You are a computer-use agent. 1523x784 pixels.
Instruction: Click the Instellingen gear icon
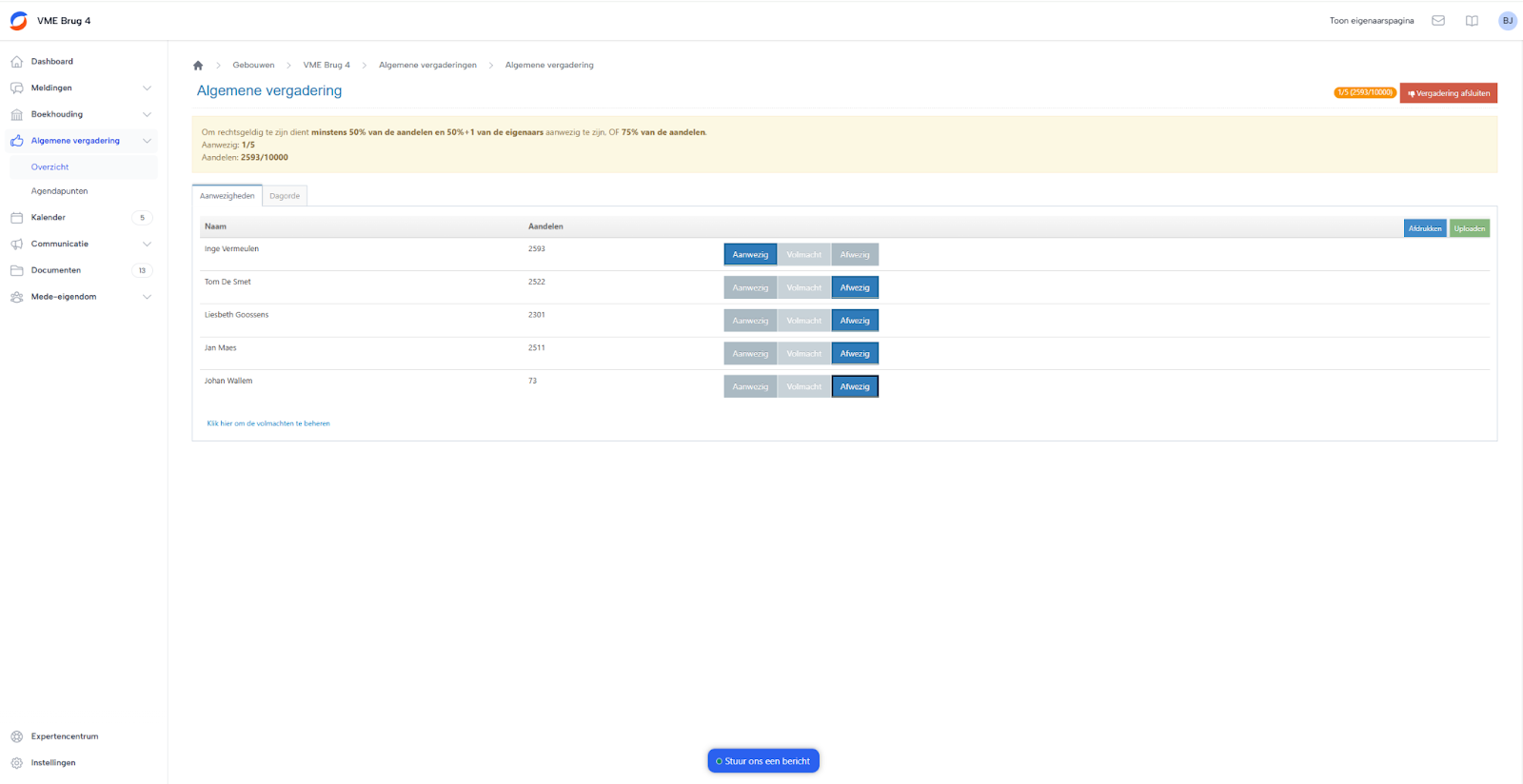click(17, 763)
